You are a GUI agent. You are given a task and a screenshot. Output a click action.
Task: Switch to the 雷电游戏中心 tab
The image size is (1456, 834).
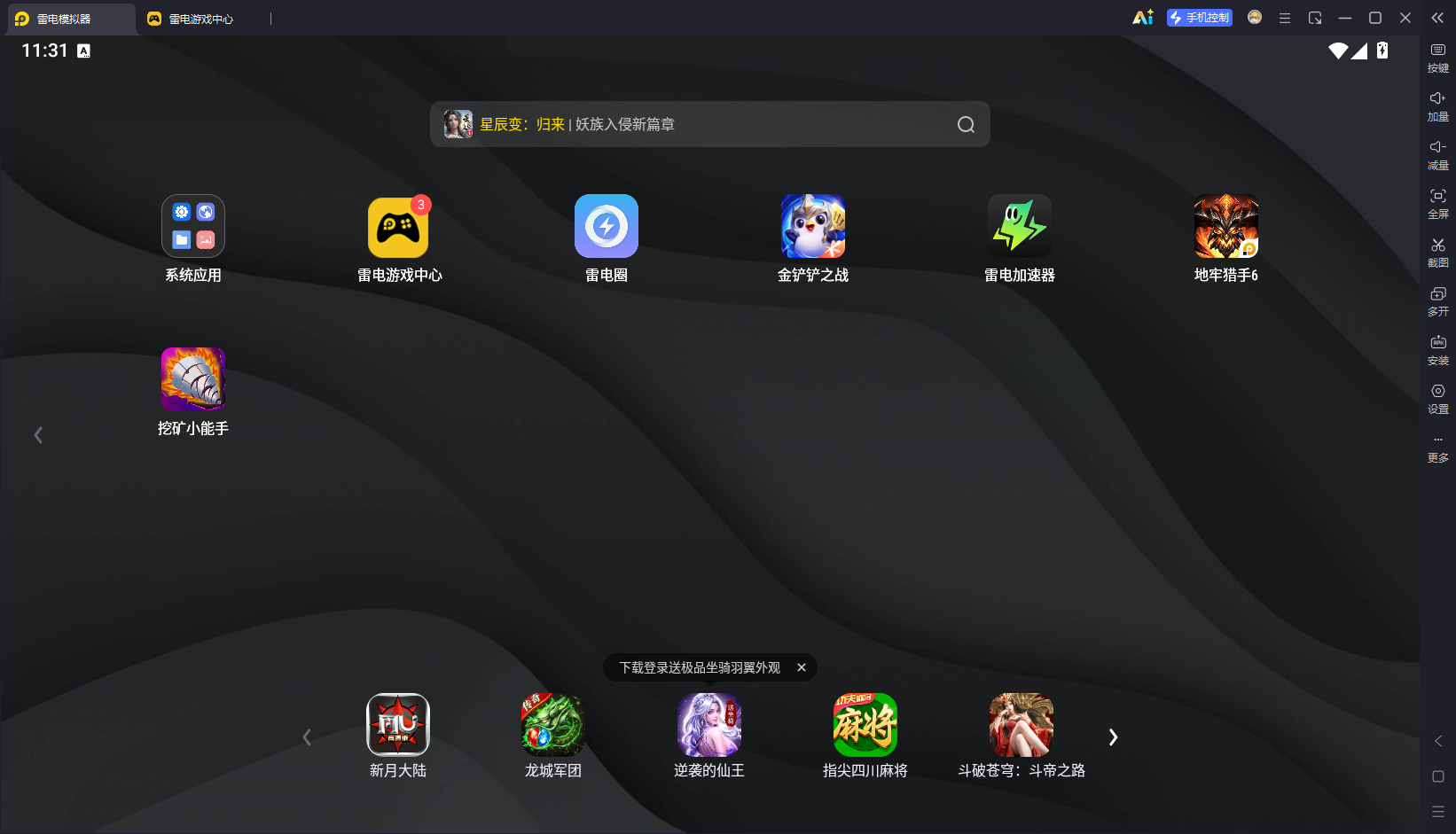tap(190, 19)
